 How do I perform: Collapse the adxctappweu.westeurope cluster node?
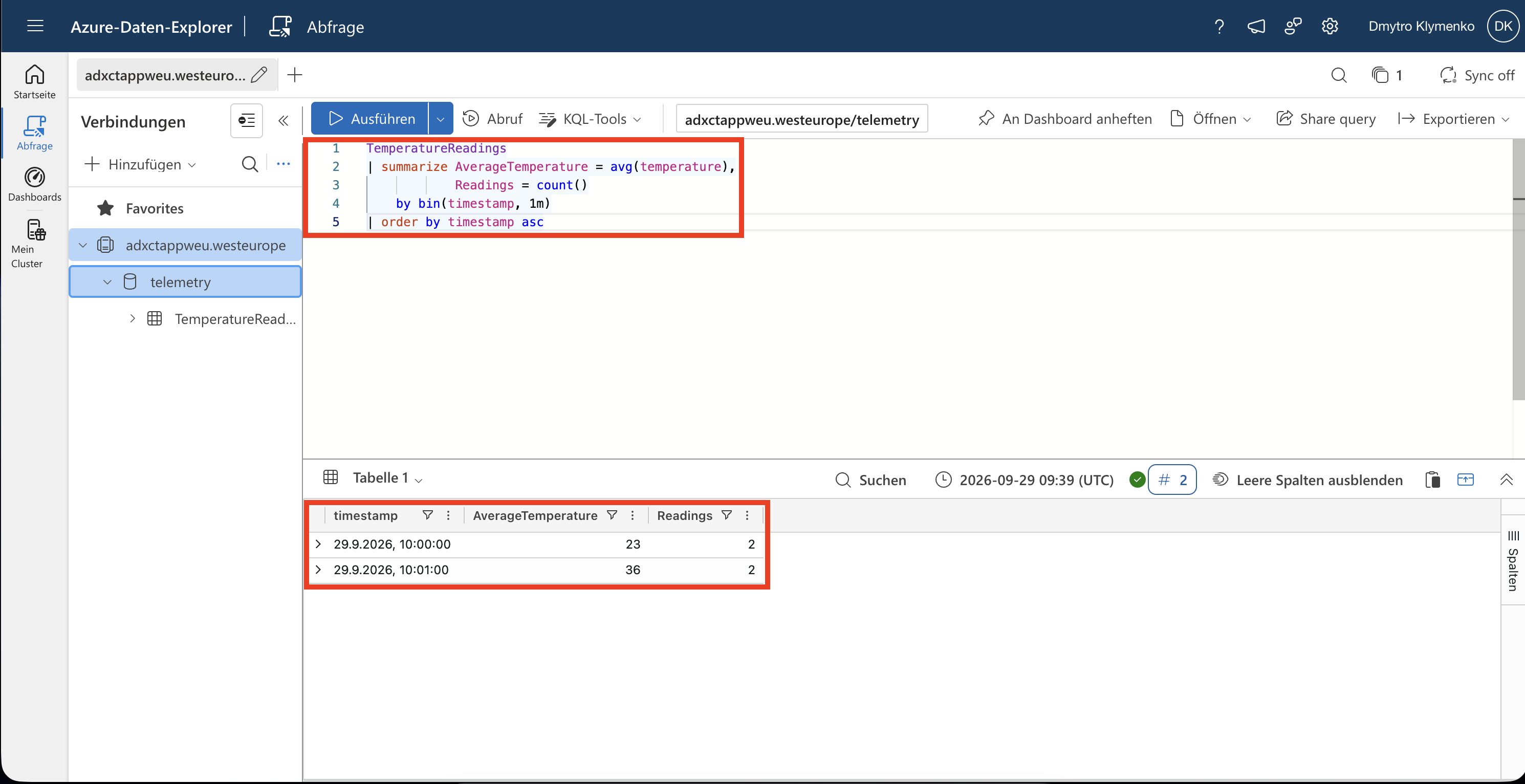pos(83,245)
